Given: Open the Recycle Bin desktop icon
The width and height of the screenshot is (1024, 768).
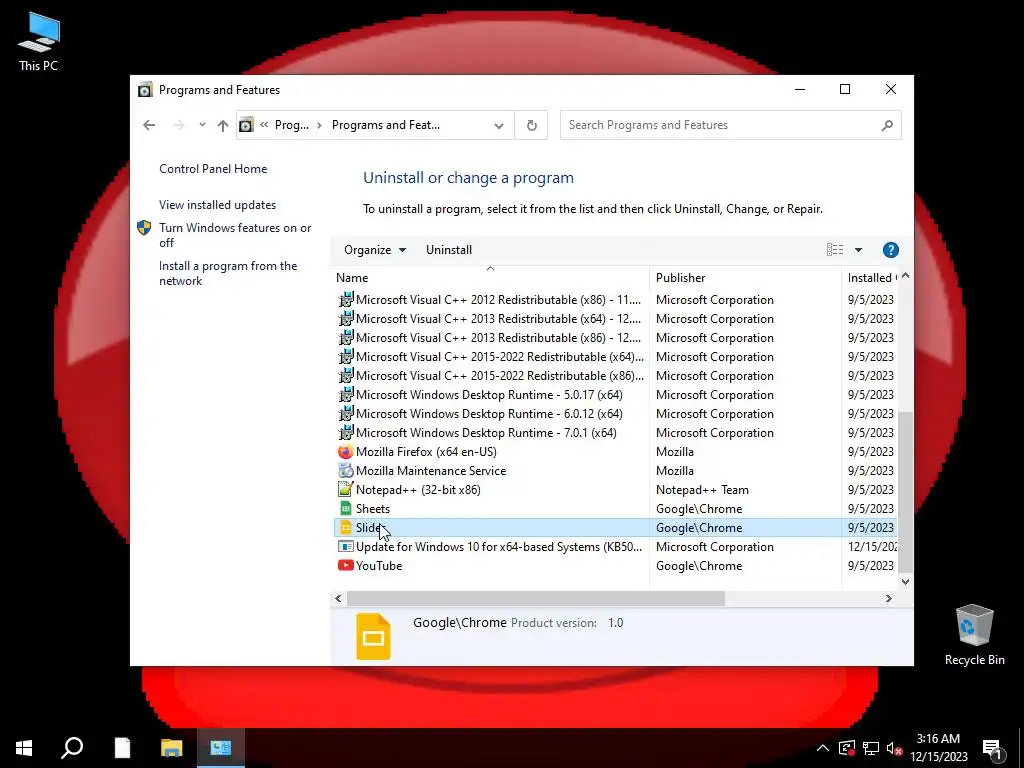Looking at the screenshot, I should 974,635.
